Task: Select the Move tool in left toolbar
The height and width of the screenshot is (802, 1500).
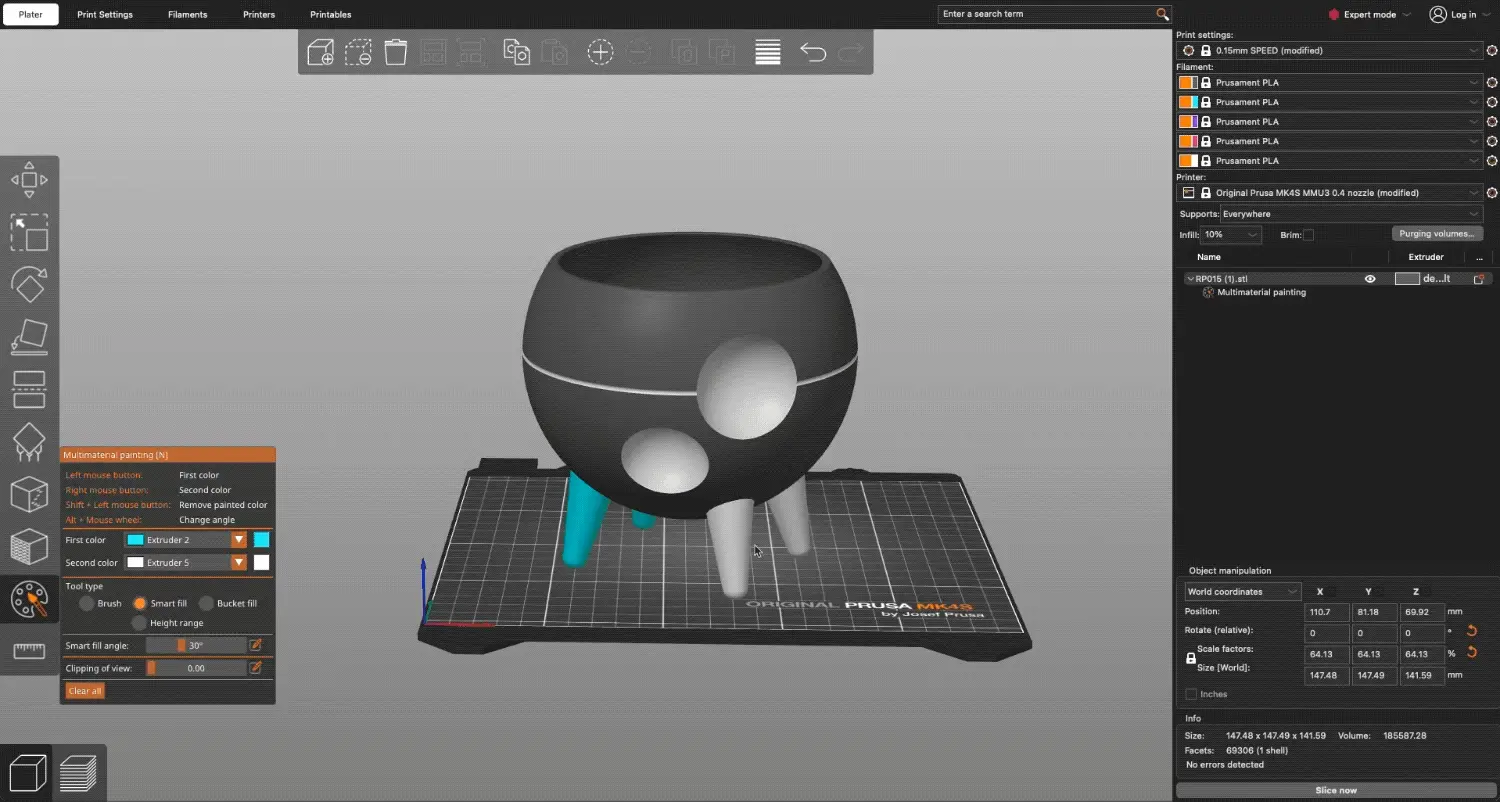Action: click(x=29, y=180)
